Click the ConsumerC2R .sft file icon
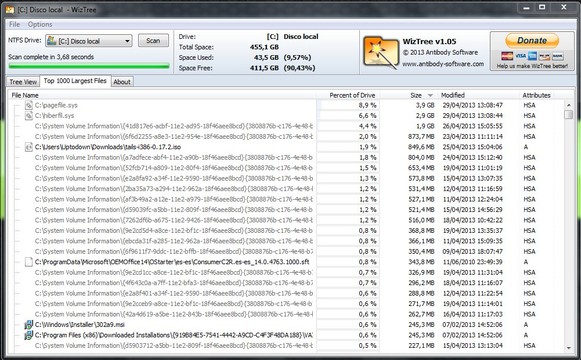The width and height of the screenshot is (581, 360). click(x=29, y=262)
